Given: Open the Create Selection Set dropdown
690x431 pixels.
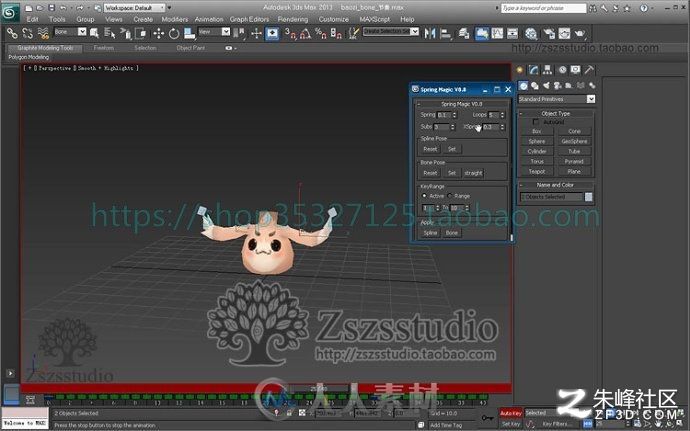Looking at the screenshot, I should tap(391, 31).
